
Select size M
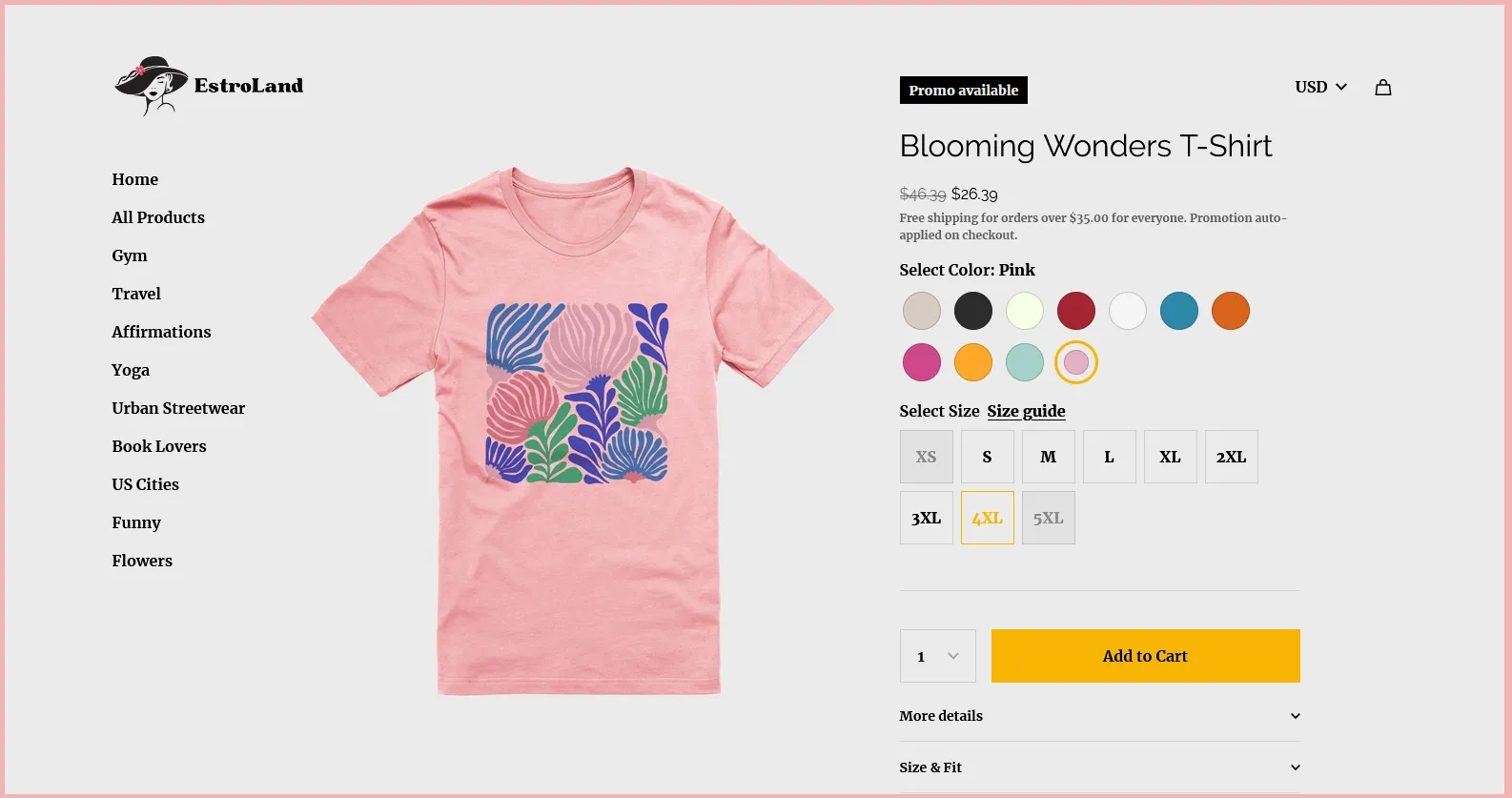pos(1048,457)
